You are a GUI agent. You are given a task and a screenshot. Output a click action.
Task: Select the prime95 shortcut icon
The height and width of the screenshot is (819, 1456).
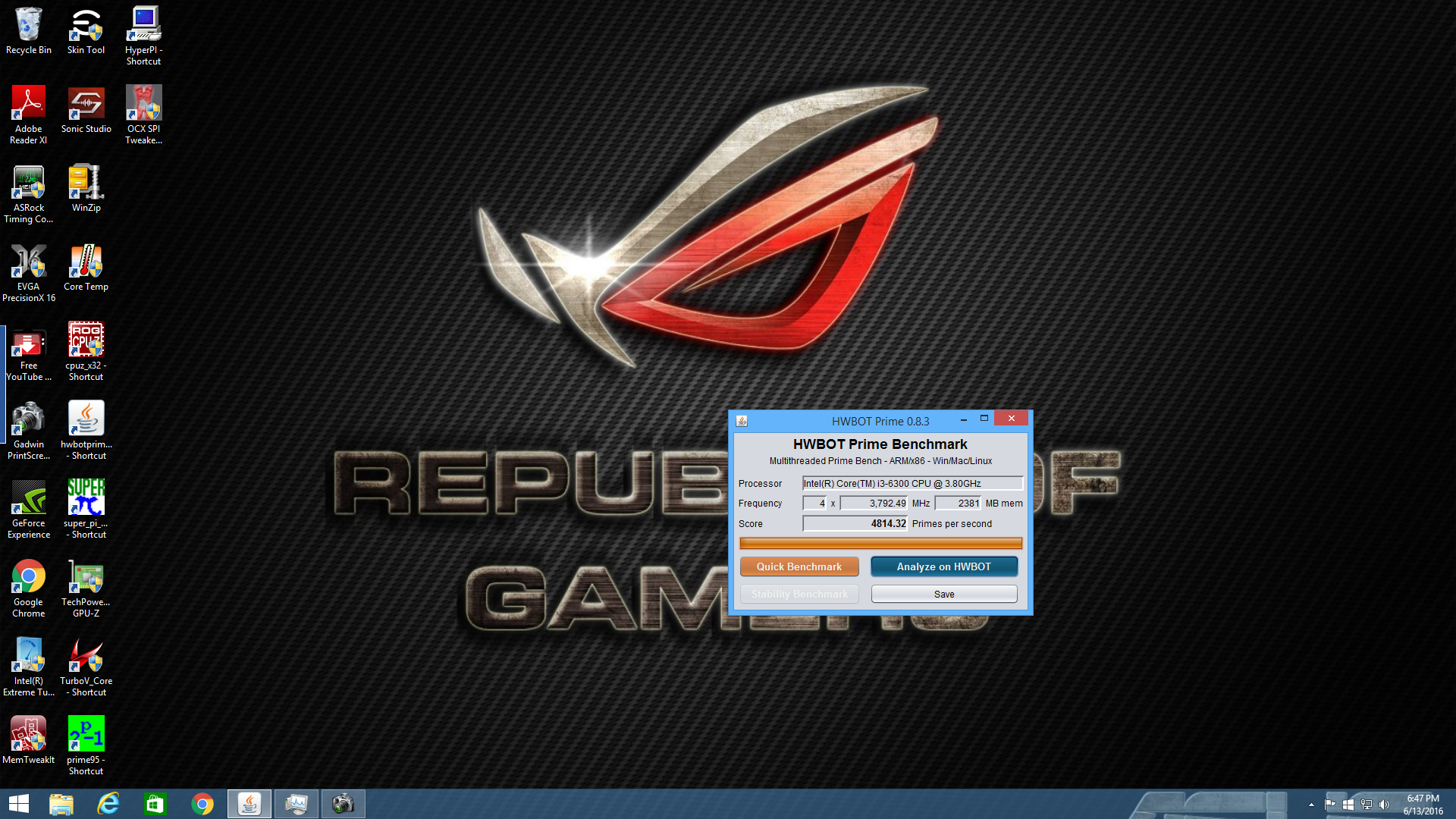pyautogui.click(x=86, y=745)
